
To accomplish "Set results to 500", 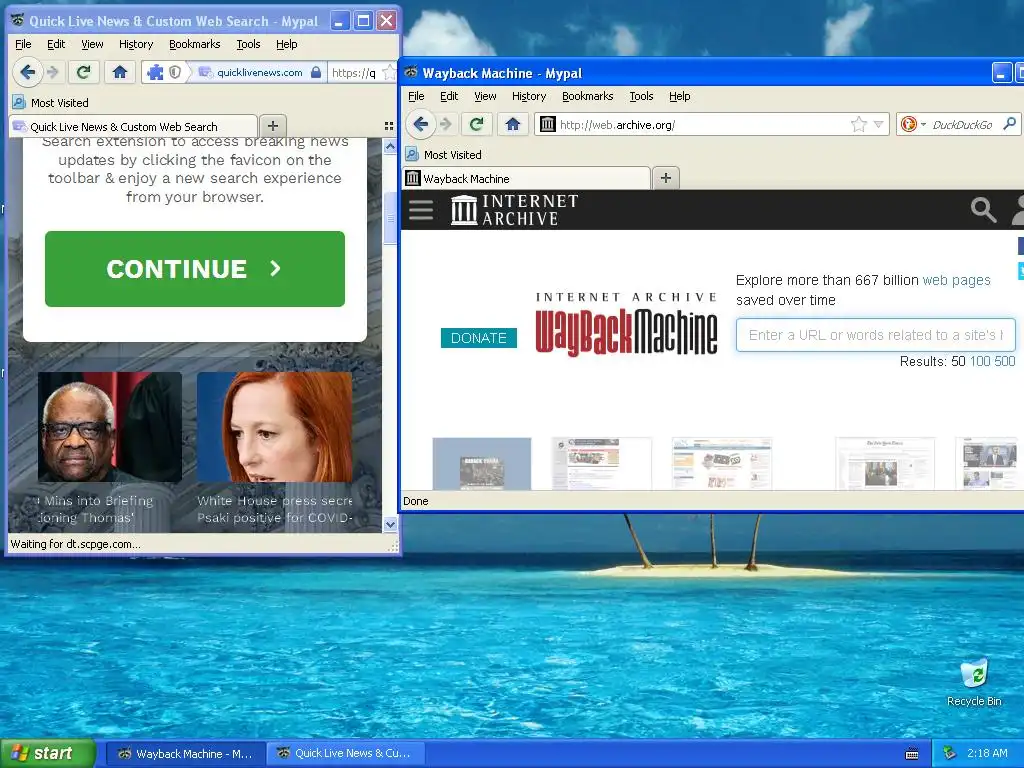I will click(1004, 361).
